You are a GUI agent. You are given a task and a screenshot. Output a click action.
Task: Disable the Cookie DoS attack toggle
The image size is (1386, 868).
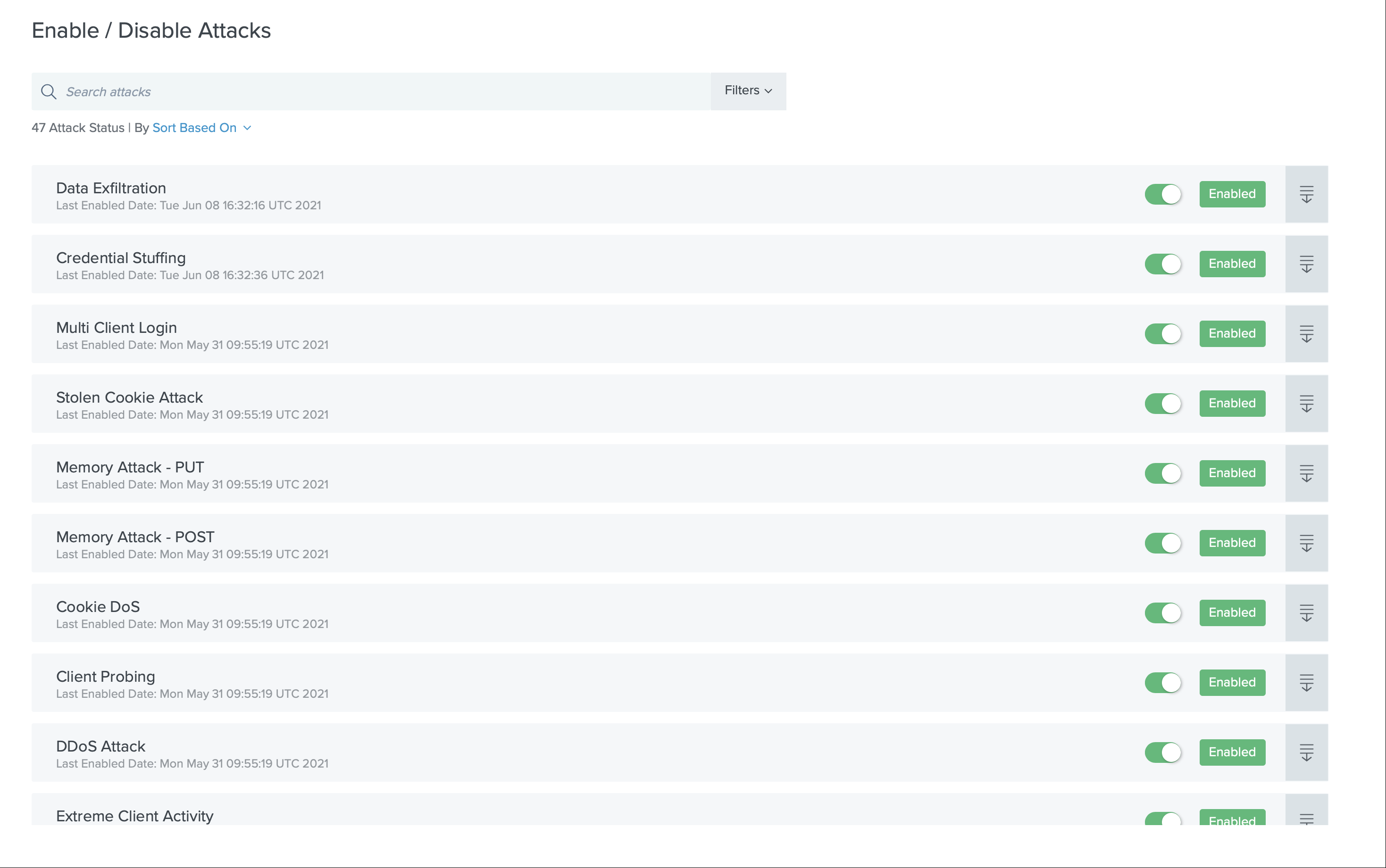tap(1162, 613)
